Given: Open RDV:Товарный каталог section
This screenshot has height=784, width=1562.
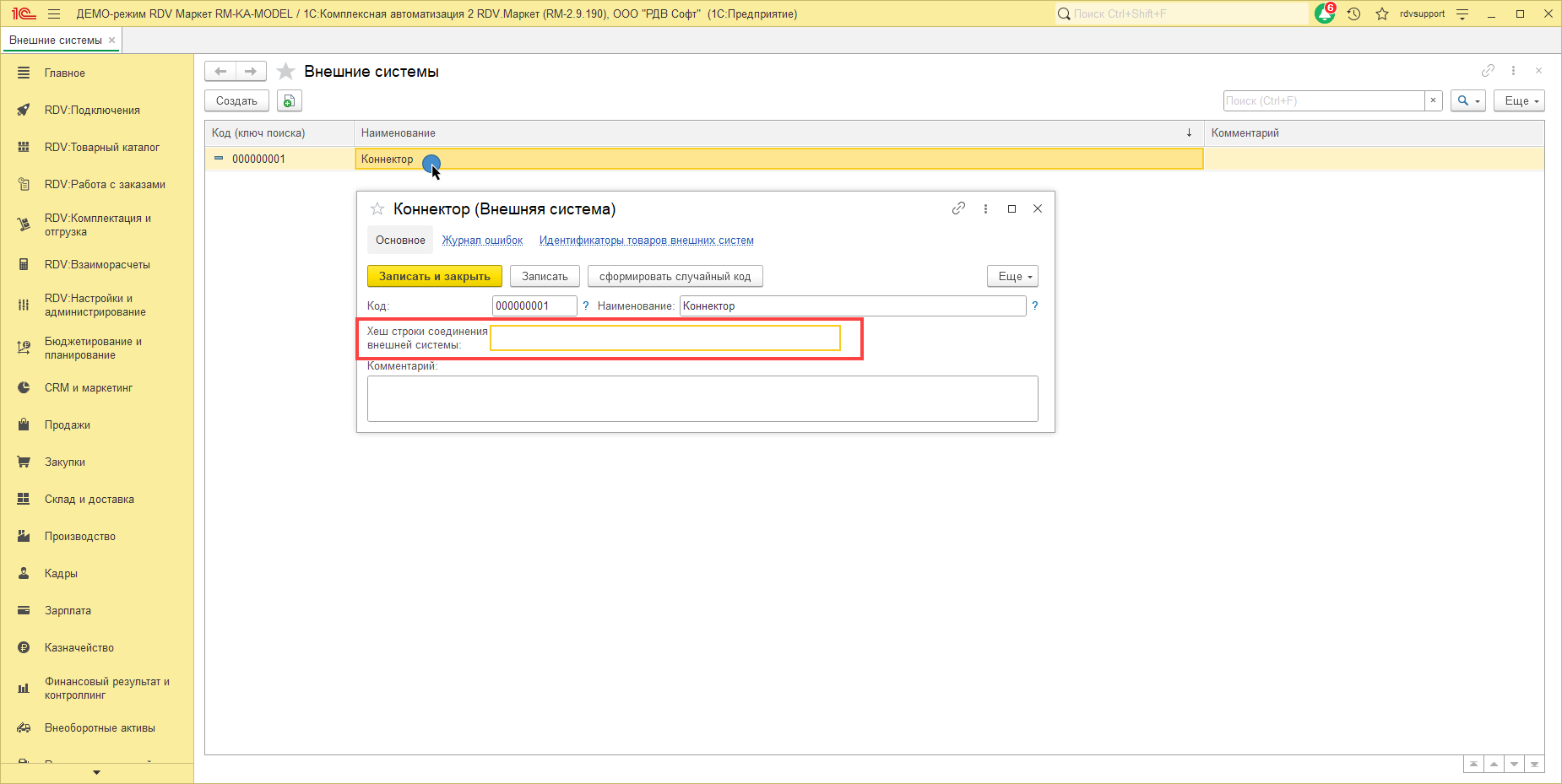Looking at the screenshot, I should [101, 148].
